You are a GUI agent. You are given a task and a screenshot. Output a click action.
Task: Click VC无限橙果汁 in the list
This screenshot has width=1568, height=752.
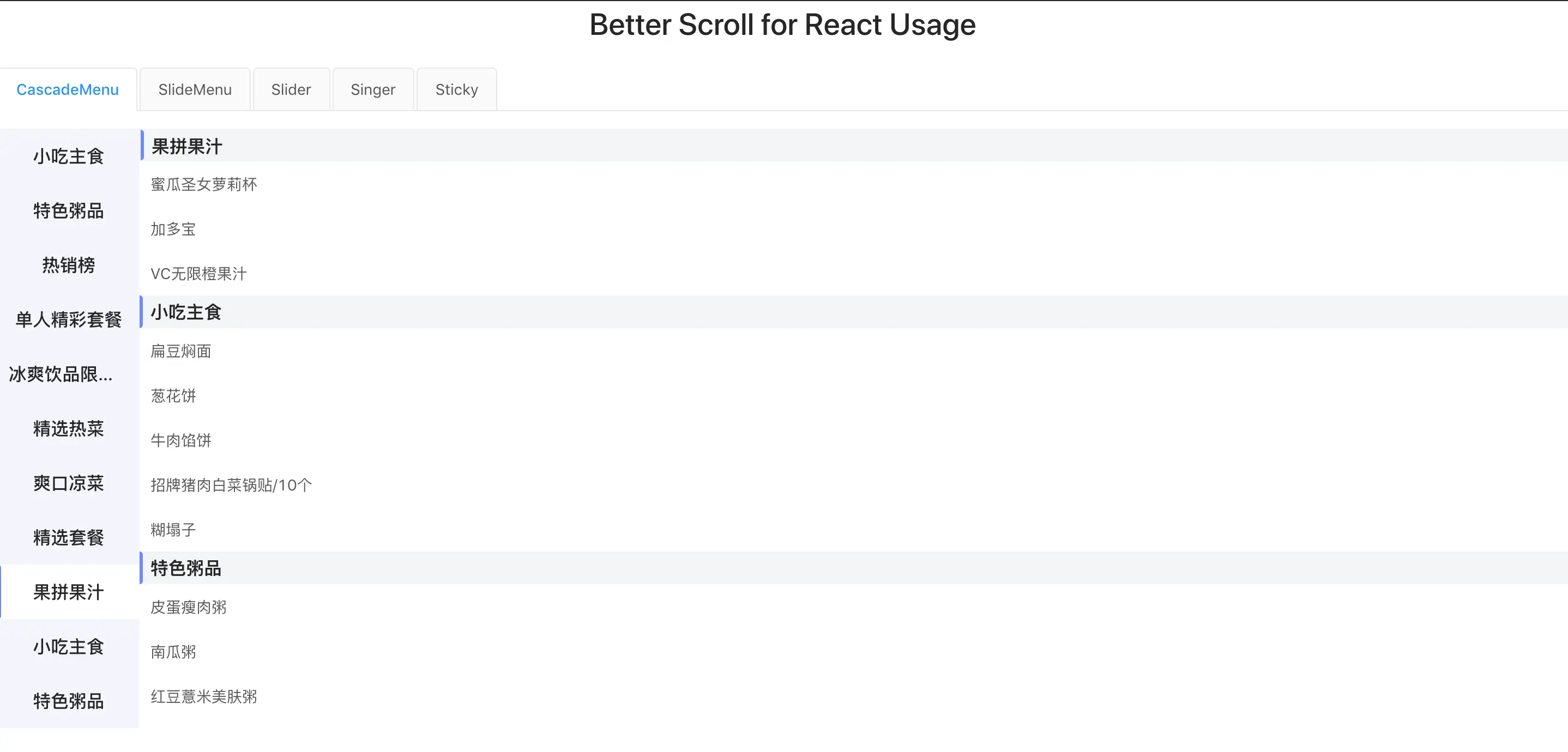click(x=198, y=274)
